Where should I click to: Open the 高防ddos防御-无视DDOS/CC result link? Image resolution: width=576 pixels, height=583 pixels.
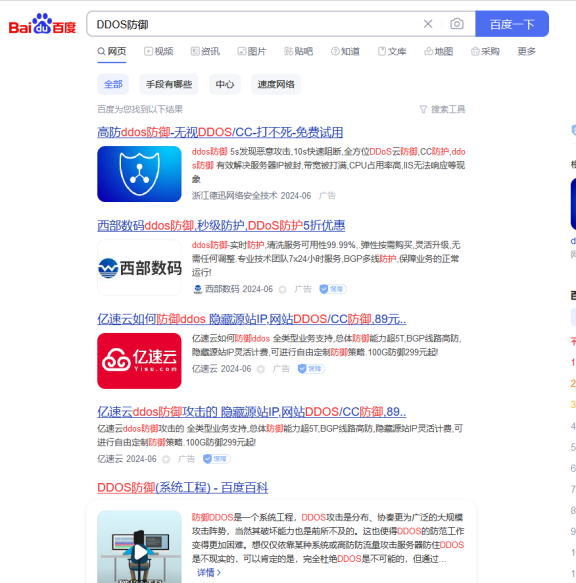point(220,132)
